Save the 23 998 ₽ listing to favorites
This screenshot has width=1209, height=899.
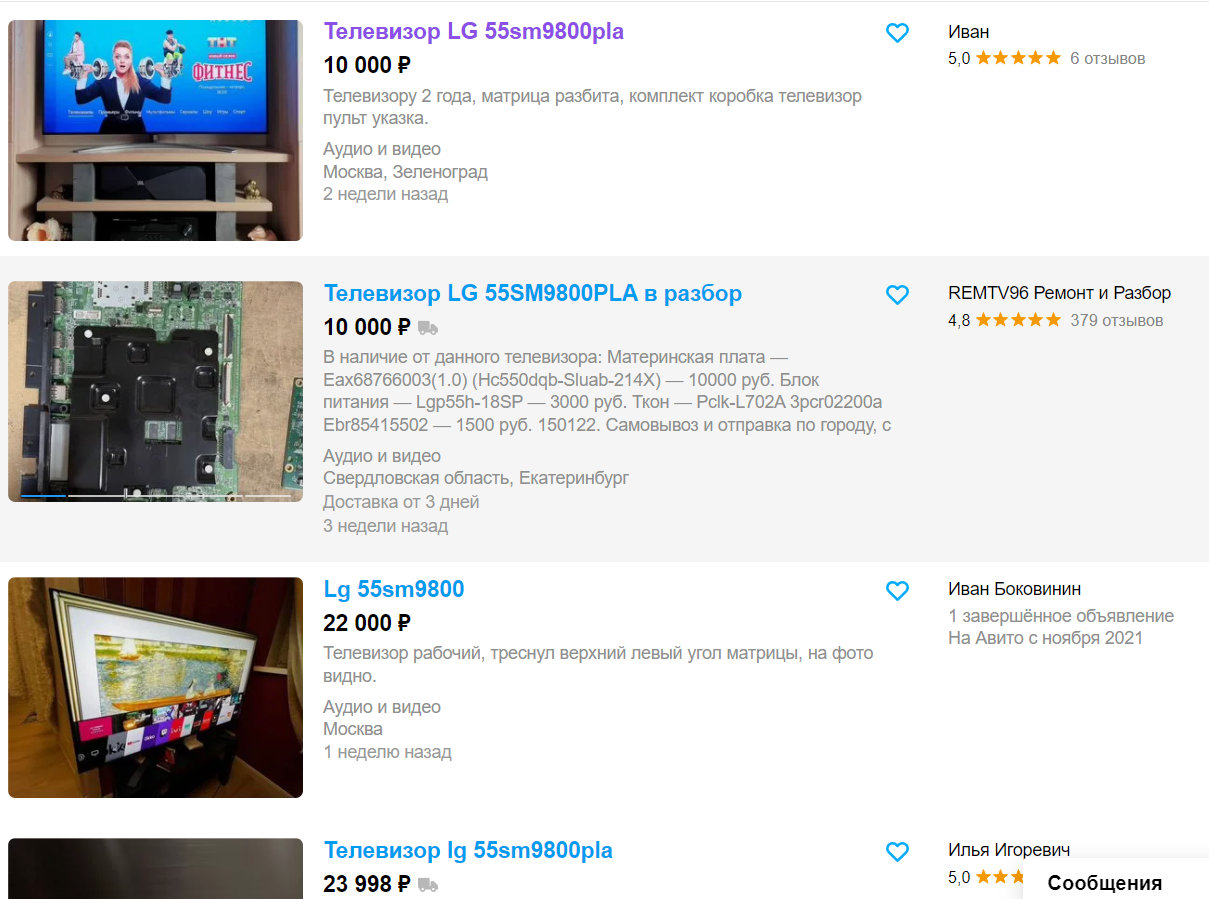coord(897,852)
